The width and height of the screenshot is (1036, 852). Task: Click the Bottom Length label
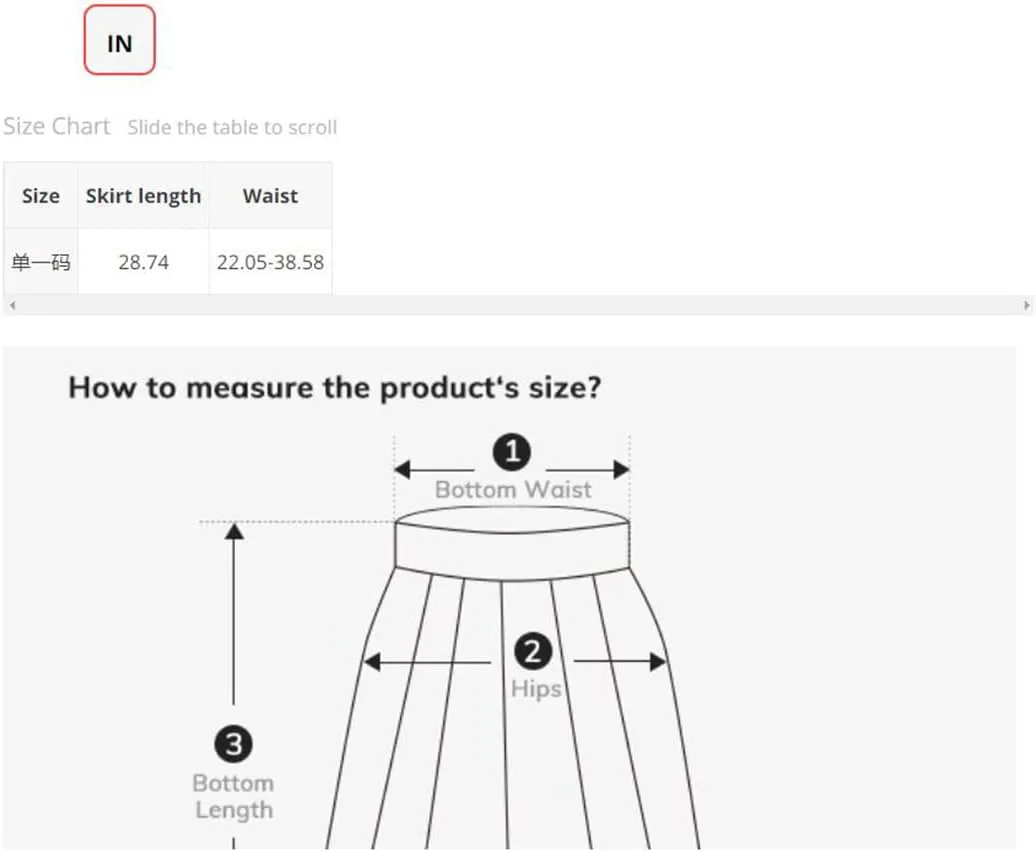(x=233, y=796)
